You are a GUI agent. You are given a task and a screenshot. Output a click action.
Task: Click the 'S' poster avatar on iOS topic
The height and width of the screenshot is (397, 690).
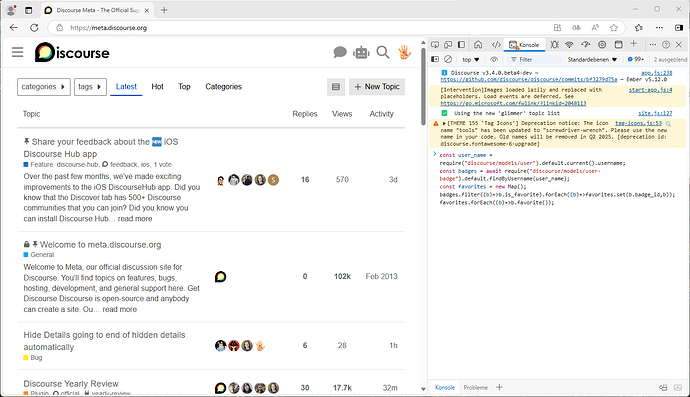[x=273, y=180]
